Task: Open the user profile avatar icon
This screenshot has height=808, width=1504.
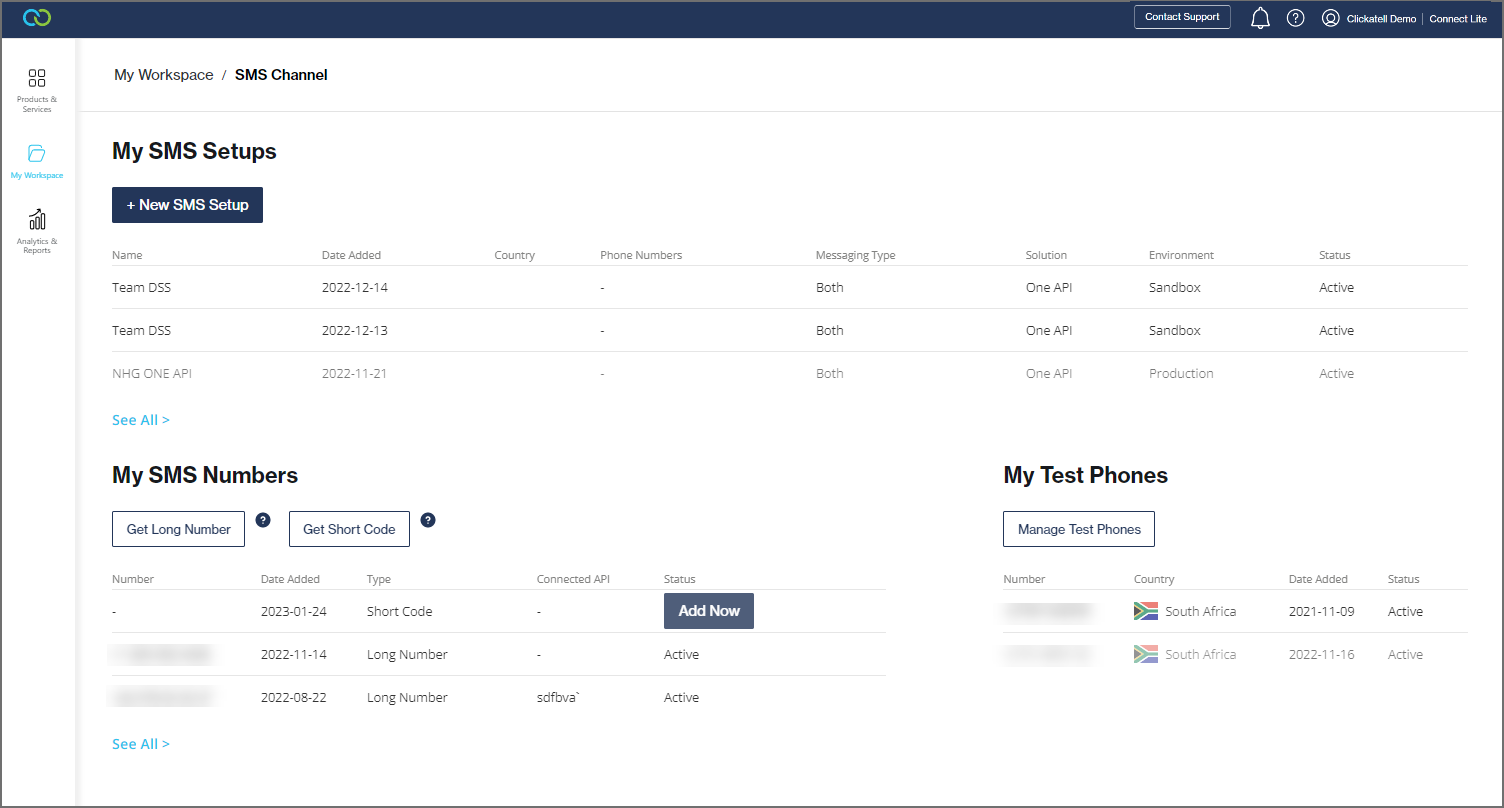Action: tap(1330, 18)
